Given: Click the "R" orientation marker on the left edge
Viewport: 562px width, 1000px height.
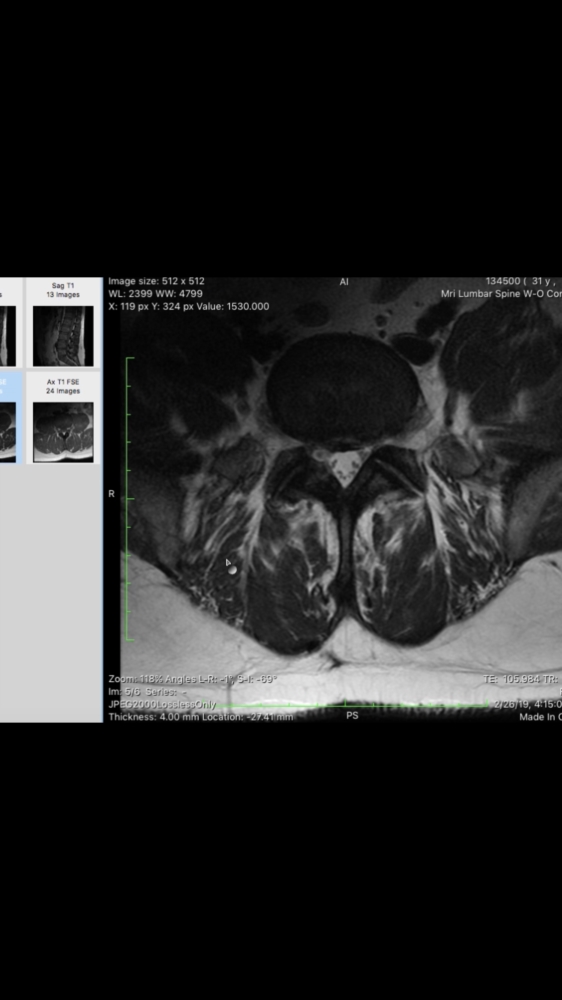Looking at the screenshot, I should (x=112, y=494).
